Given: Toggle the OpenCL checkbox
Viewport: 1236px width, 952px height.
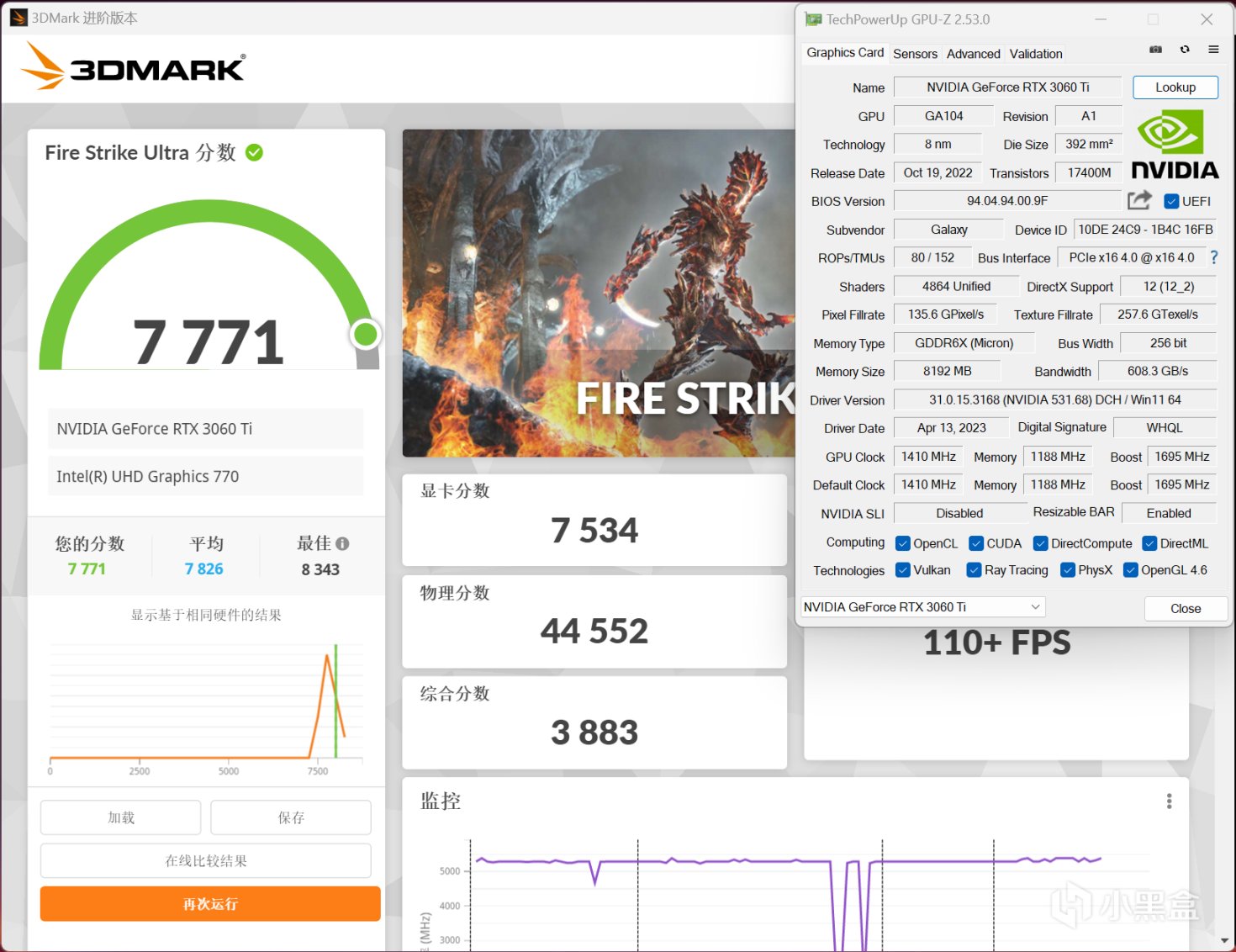Looking at the screenshot, I should [x=903, y=543].
